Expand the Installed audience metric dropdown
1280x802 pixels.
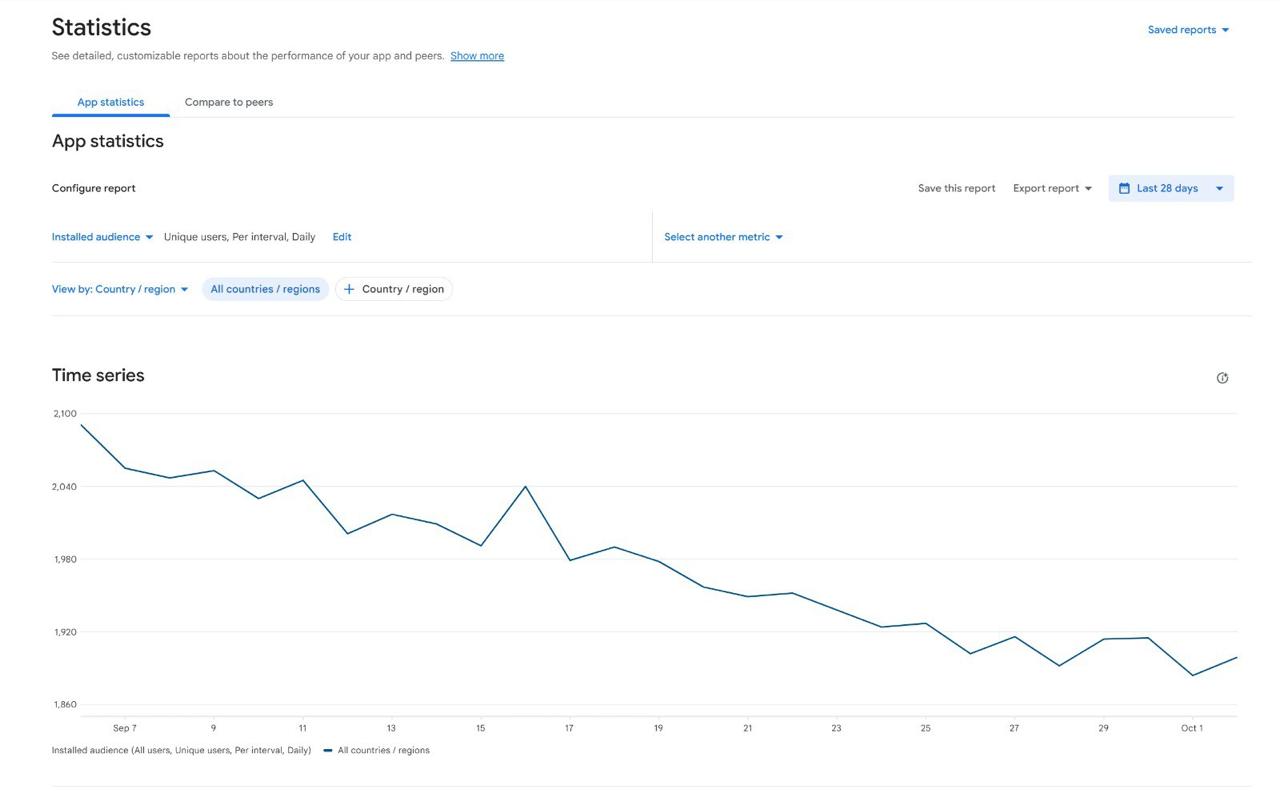[x=102, y=237]
